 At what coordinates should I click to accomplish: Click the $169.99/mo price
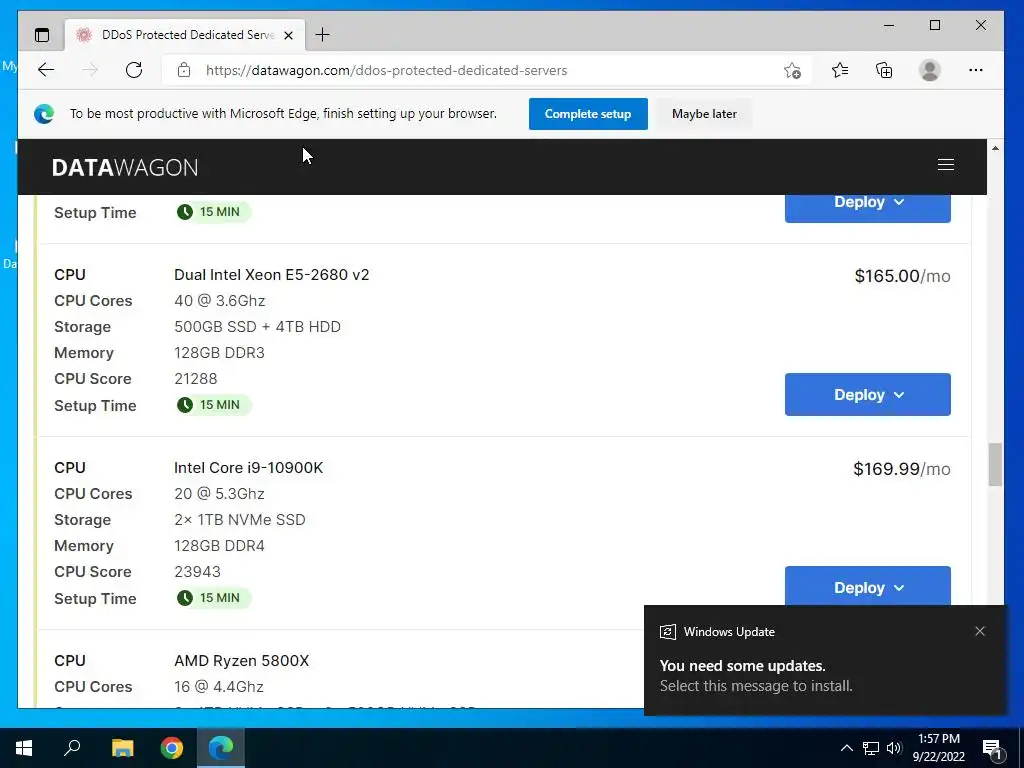tap(902, 469)
